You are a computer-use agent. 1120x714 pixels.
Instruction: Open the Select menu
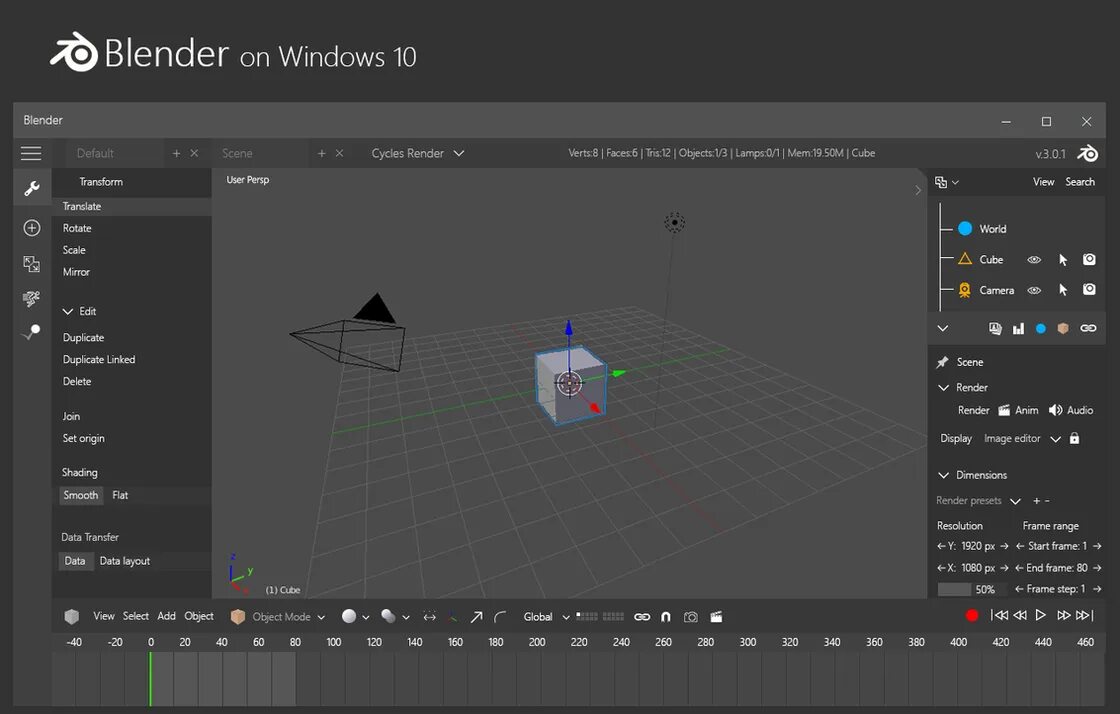pyautogui.click(x=136, y=616)
